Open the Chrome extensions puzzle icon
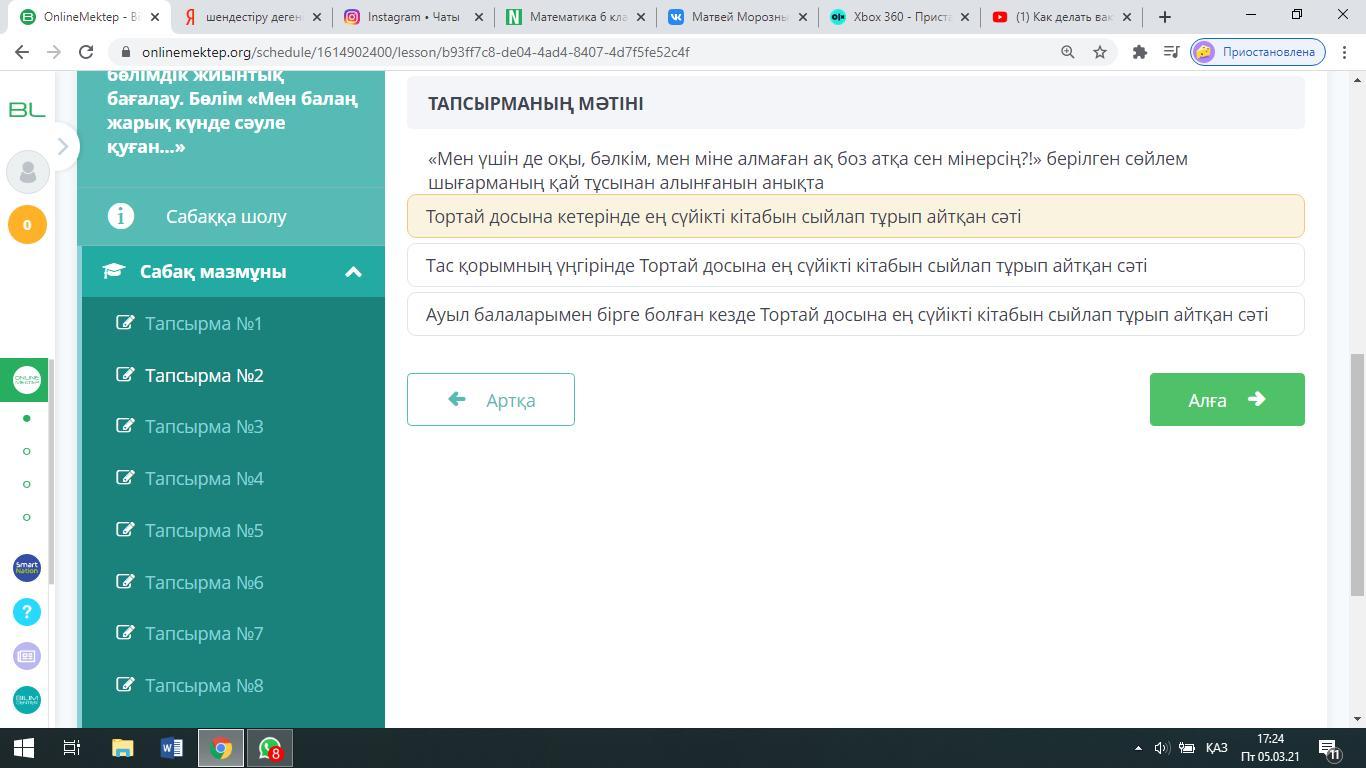This screenshot has width=1366, height=768. 1139,52
